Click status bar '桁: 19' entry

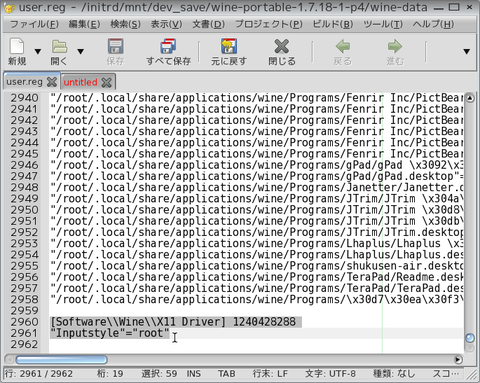110,374
